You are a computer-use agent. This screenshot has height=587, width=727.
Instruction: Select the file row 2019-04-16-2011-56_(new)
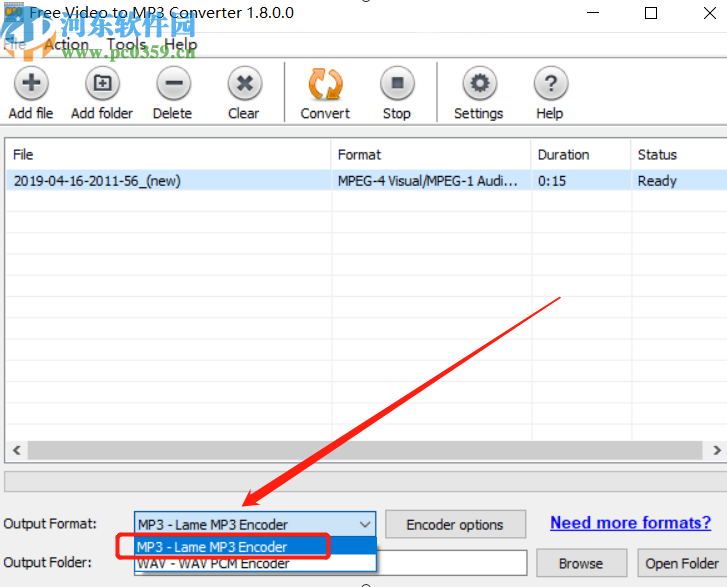[366, 180]
